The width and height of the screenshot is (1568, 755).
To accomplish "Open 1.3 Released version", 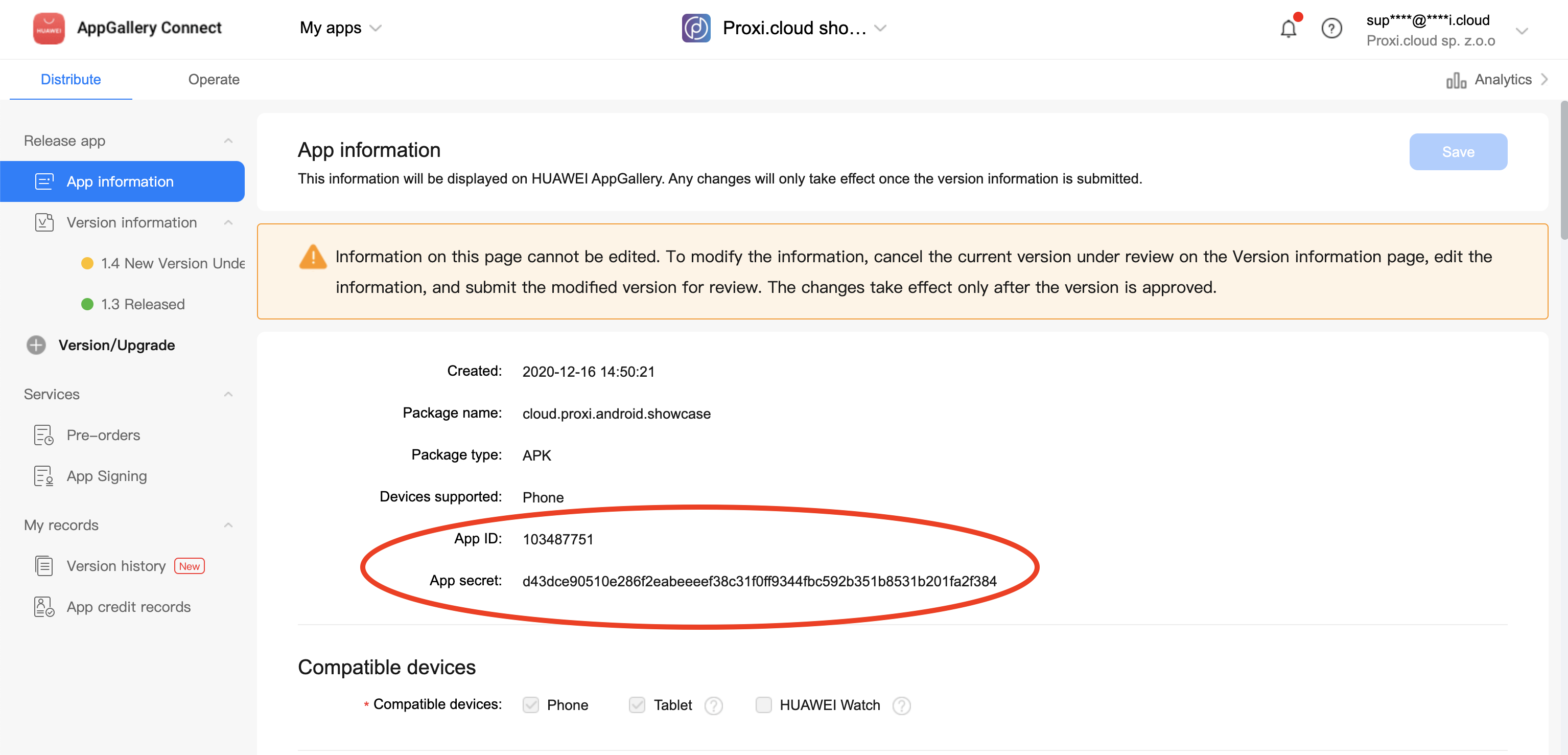I will (x=143, y=304).
